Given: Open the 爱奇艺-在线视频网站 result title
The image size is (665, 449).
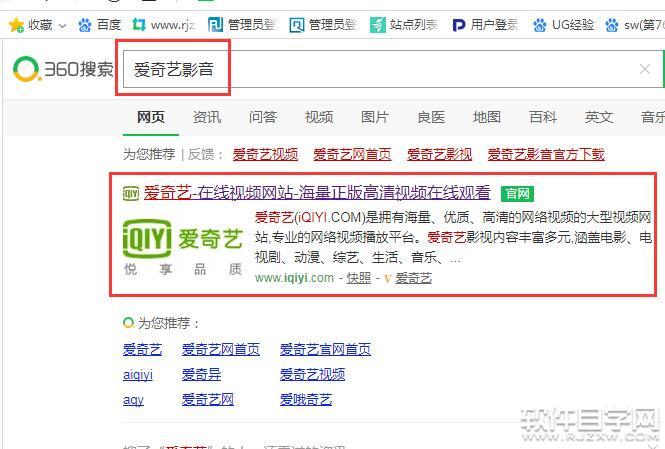Looking at the screenshot, I should coord(317,193).
